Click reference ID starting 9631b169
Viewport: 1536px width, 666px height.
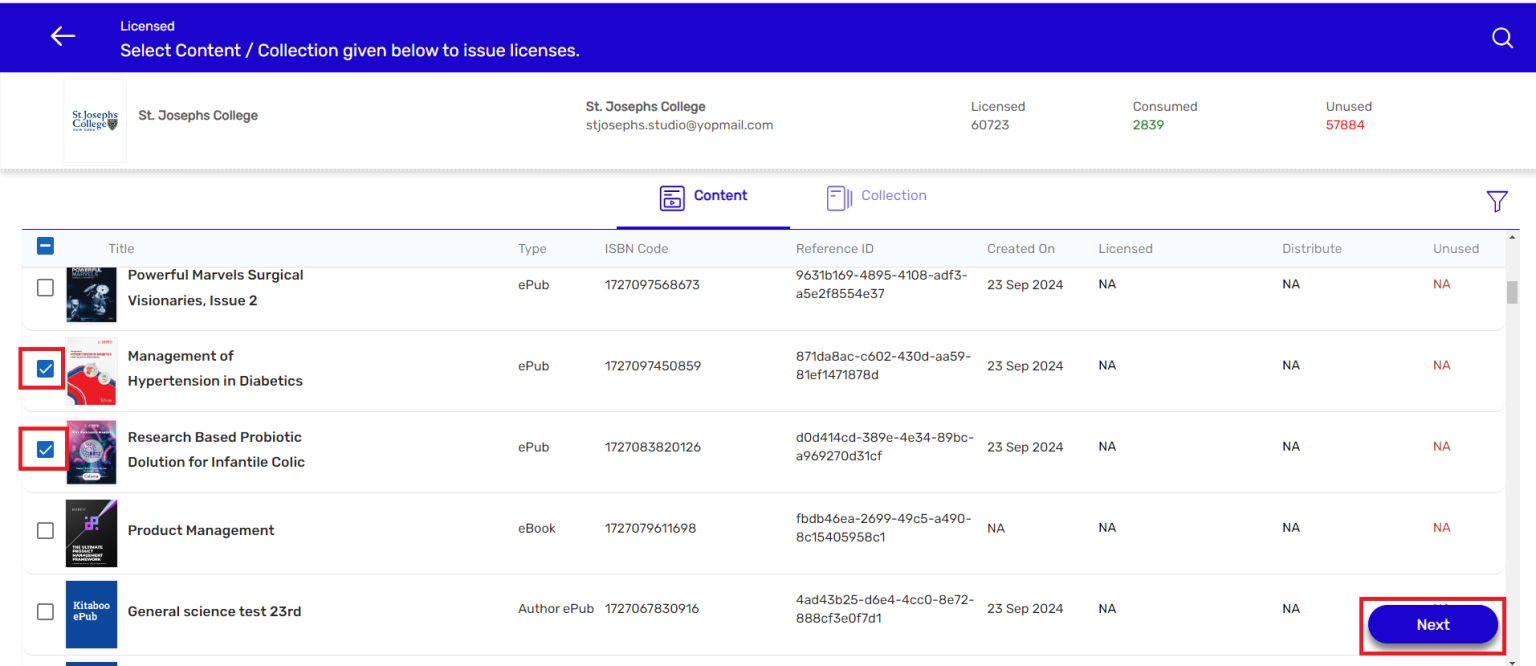coord(882,285)
